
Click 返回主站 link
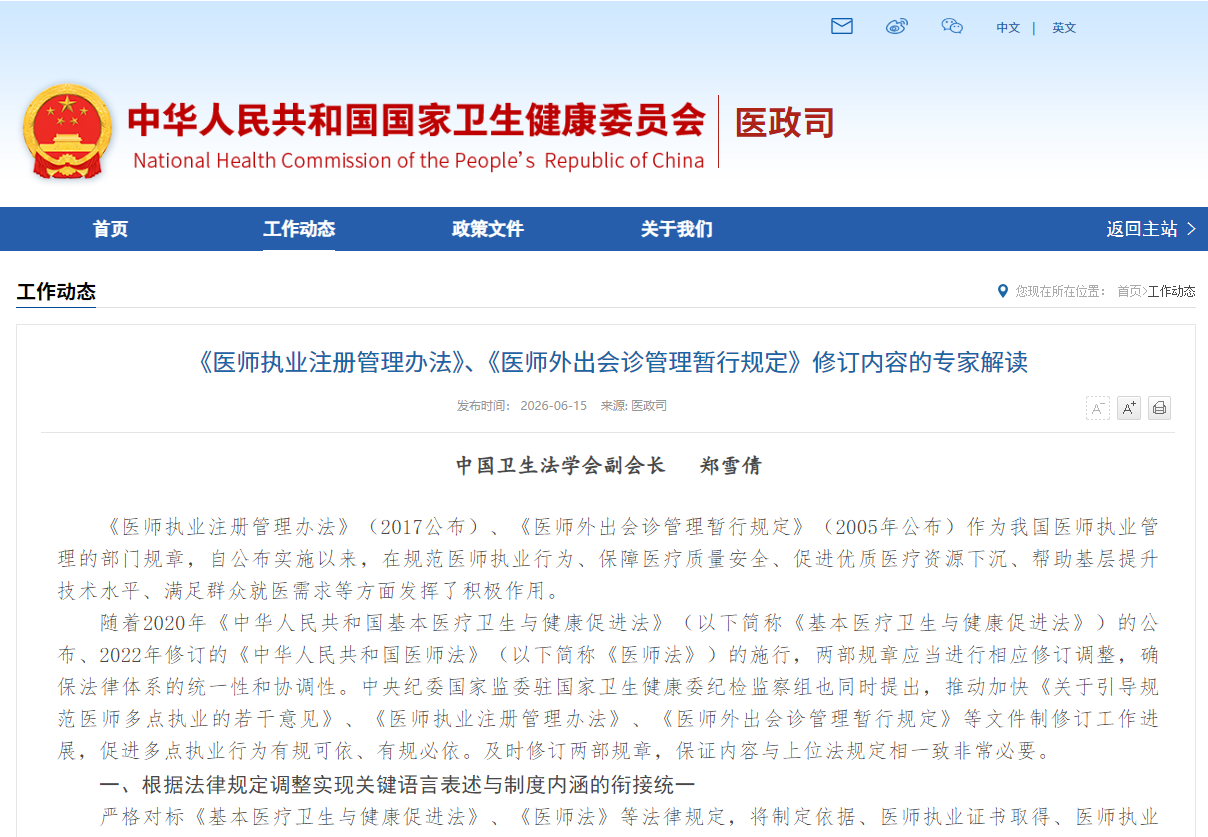click(1142, 229)
